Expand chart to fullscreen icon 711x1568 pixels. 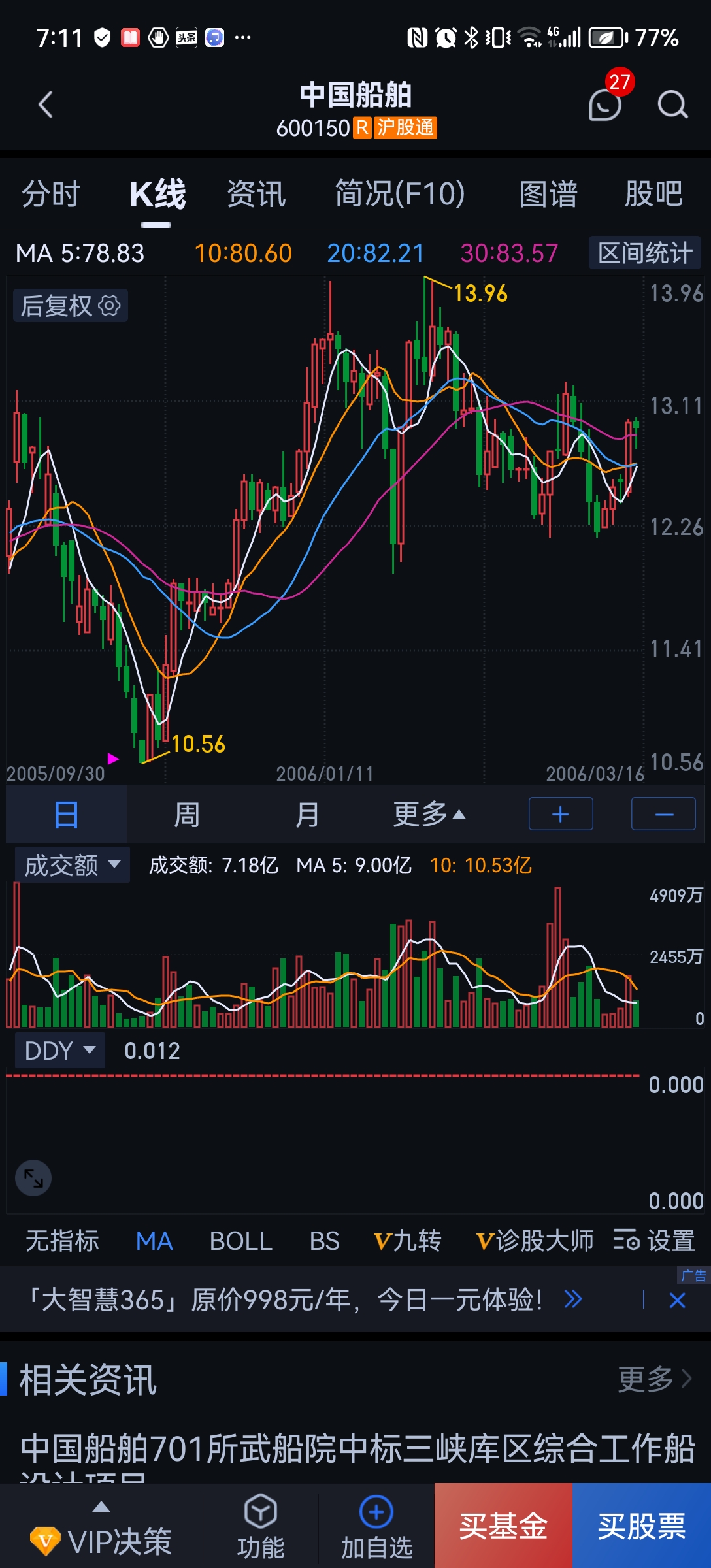[33, 1178]
